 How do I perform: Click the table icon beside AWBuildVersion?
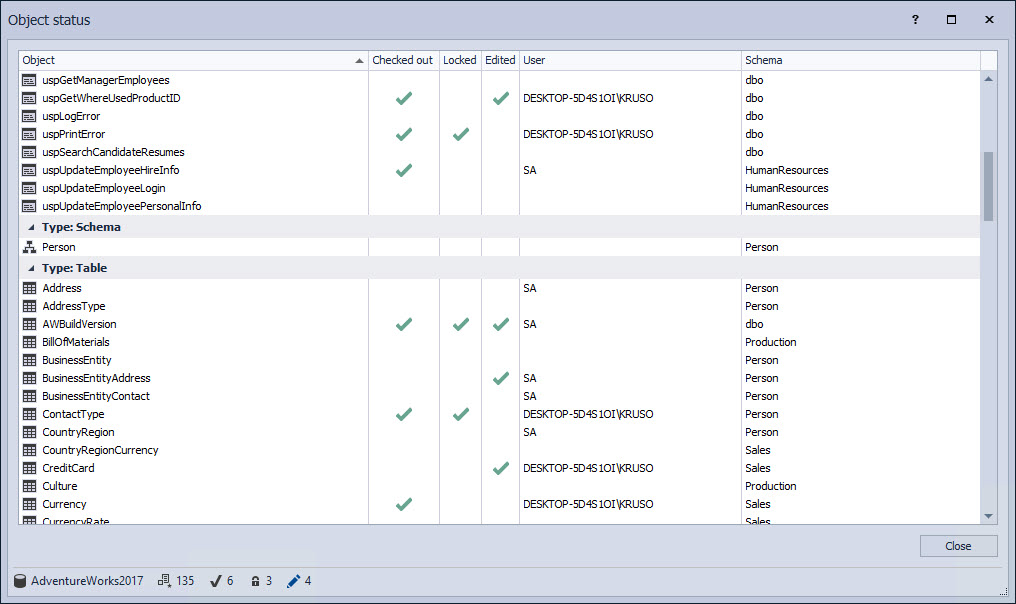click(29, 324)
